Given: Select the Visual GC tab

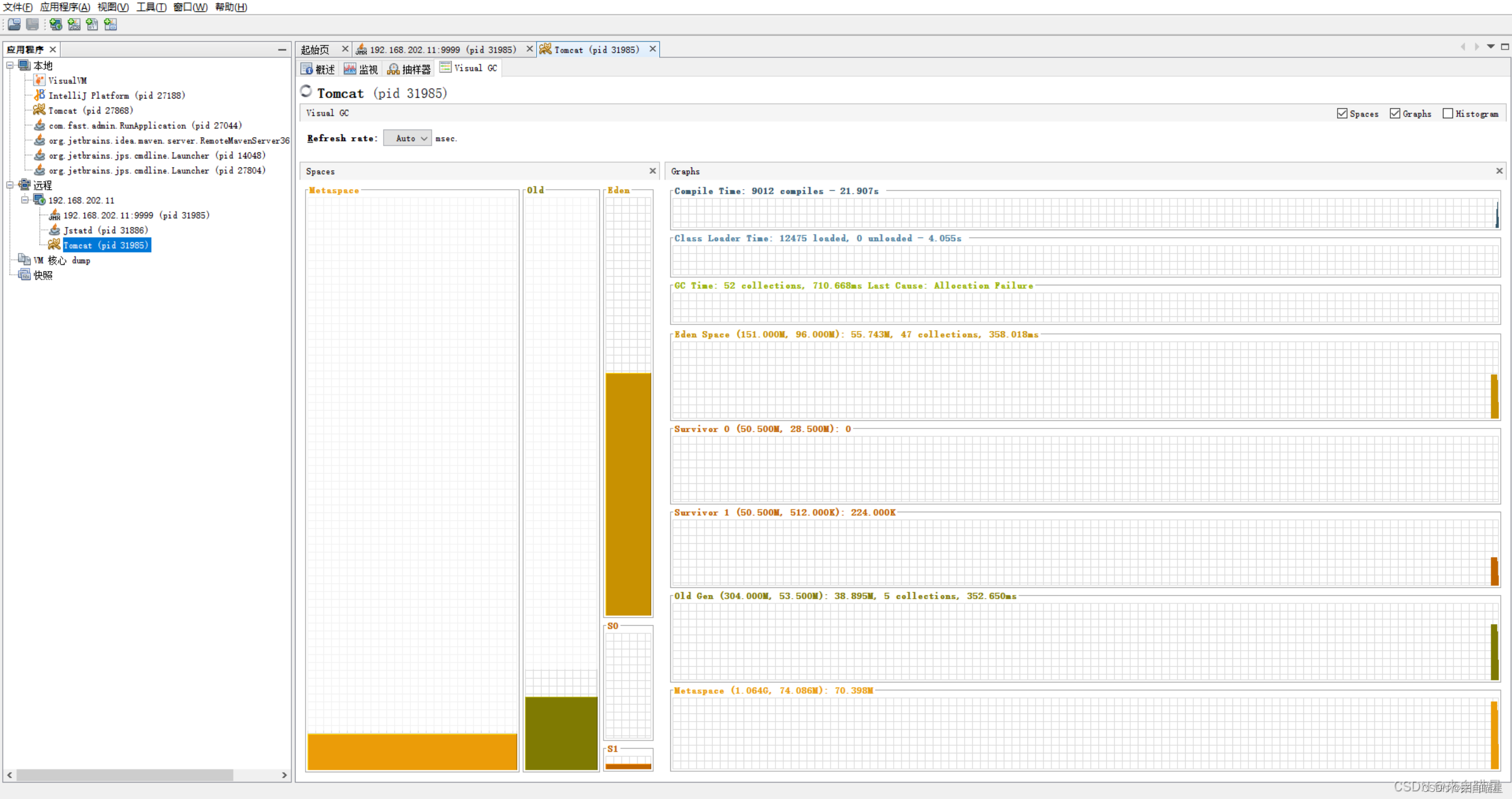Looking at the screenshot, I should (x=468, y=68).
